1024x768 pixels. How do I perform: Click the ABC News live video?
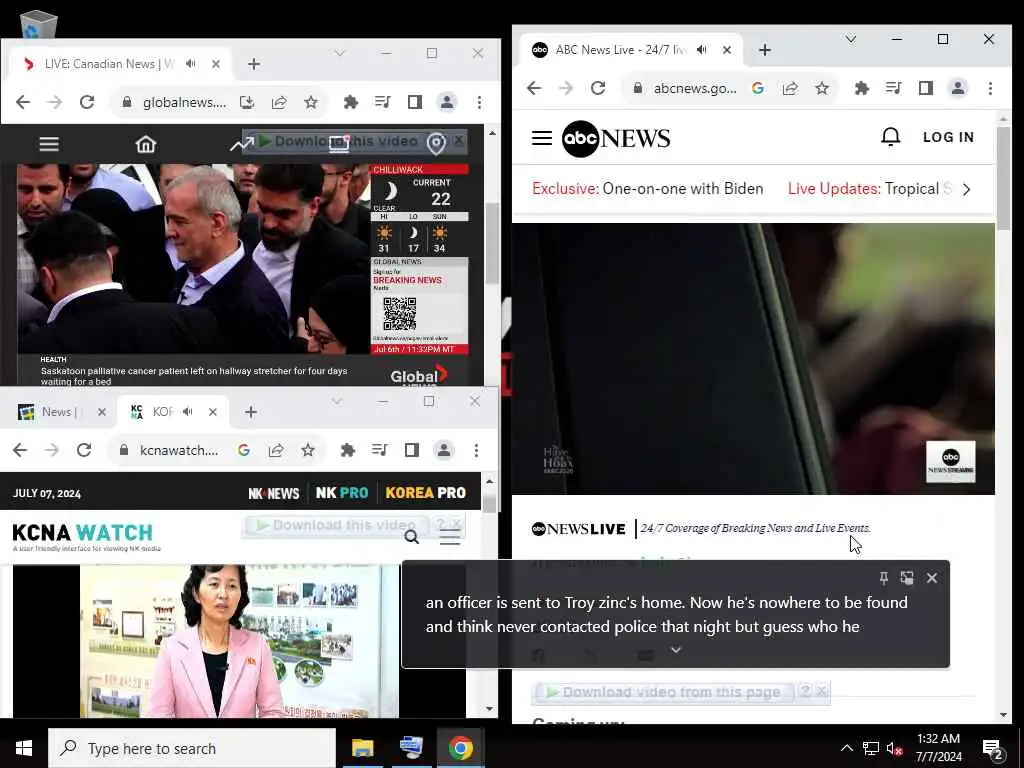coord(753,359)
